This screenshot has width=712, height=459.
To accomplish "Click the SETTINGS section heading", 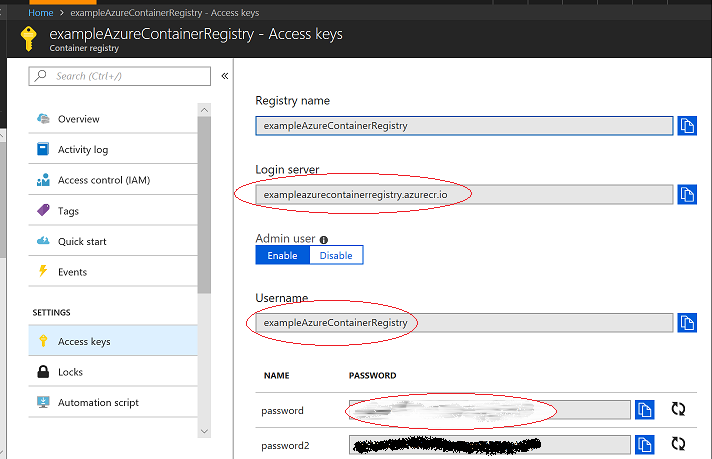I will [51, 312].
